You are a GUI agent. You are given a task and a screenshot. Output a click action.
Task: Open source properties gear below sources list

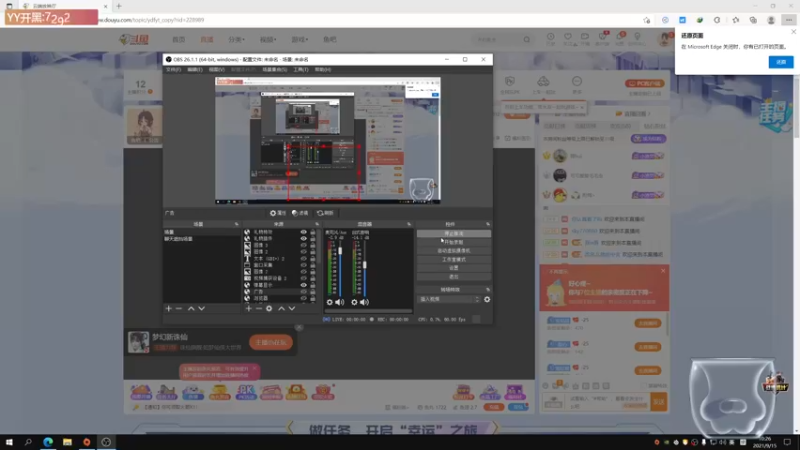pos(269,309)
